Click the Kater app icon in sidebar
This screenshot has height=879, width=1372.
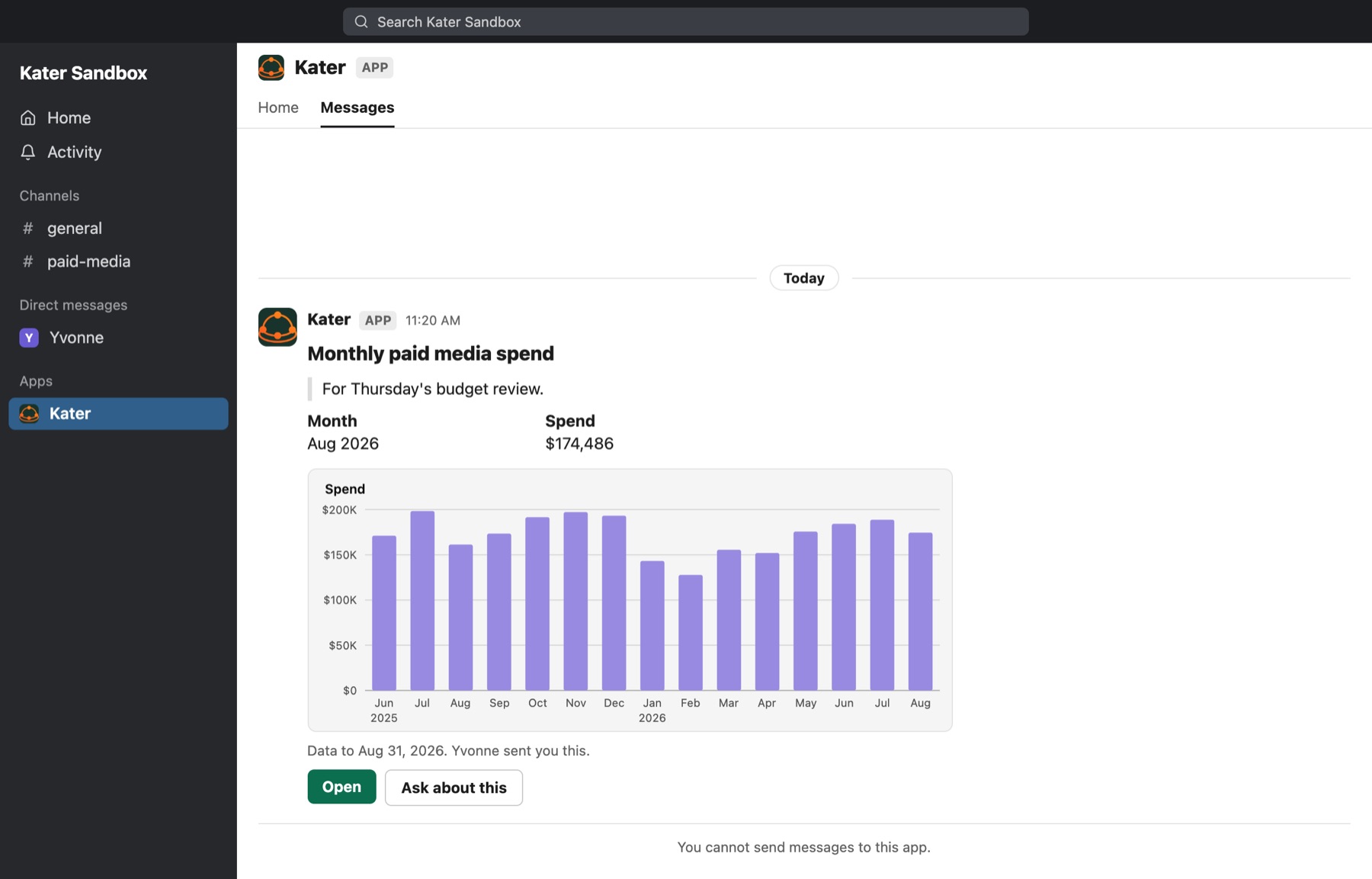[x=29, y=413]
